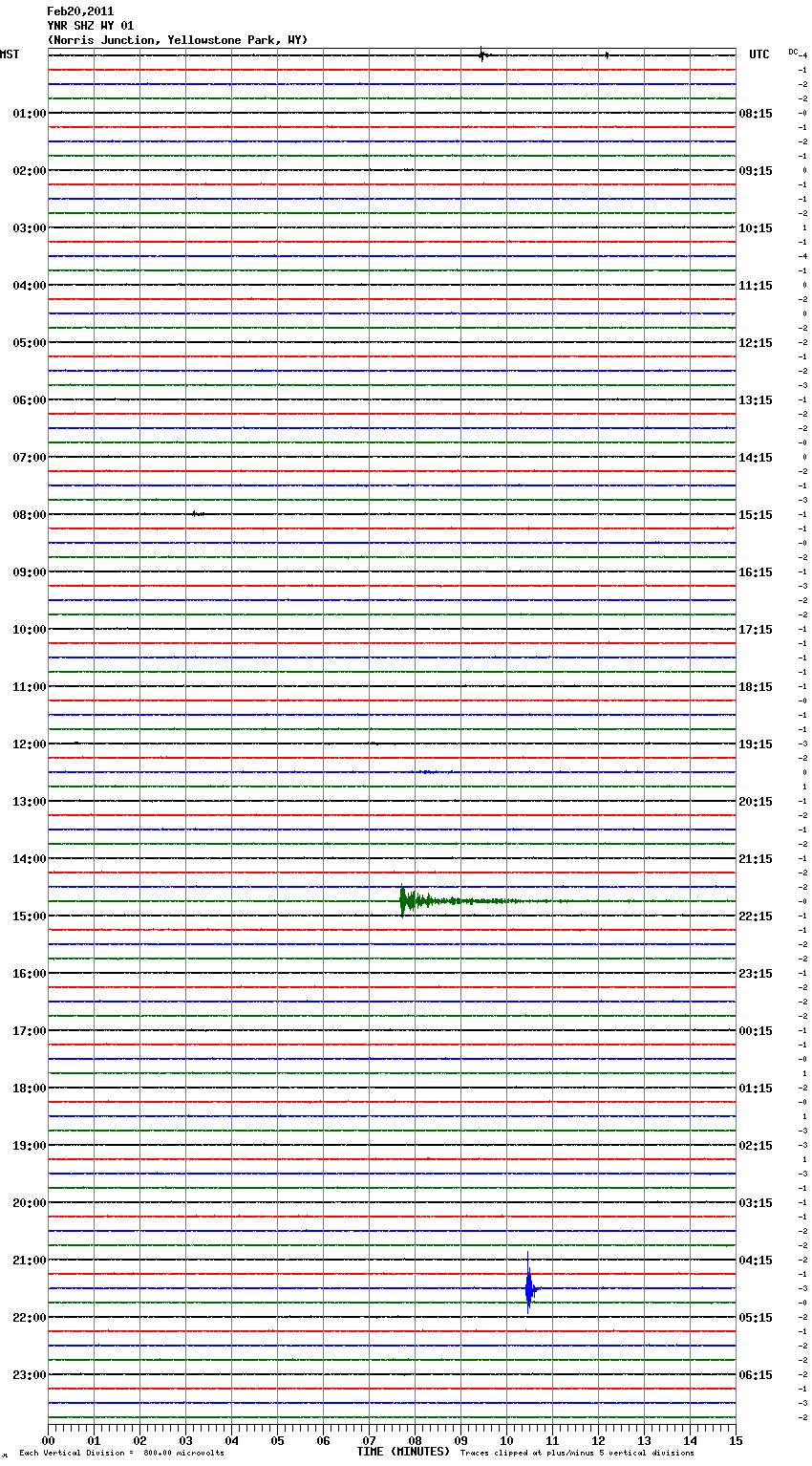Click the 14:15 UTC time label

click(x=756, y=458)
